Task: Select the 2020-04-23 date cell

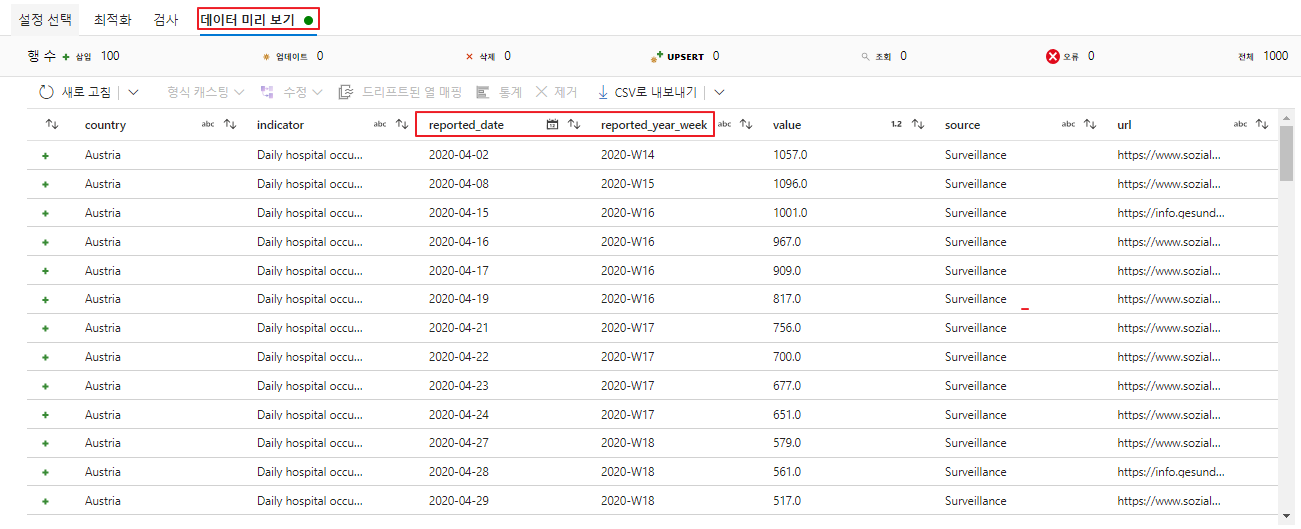Action: (x=459, y=386)
